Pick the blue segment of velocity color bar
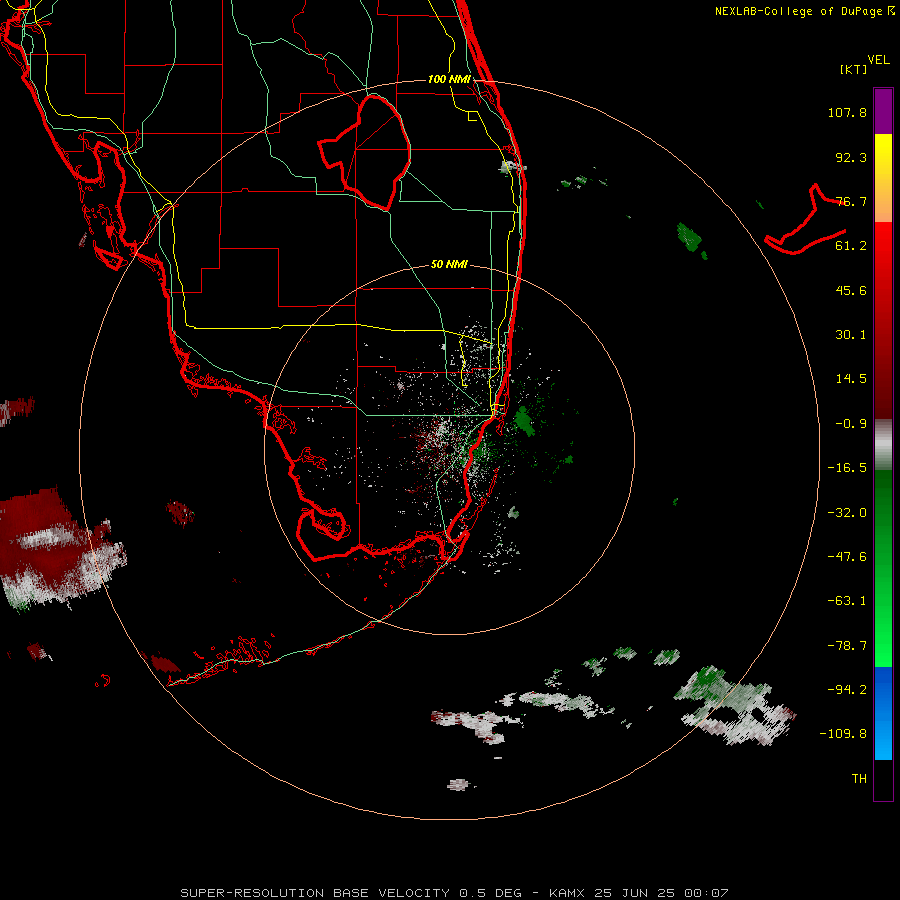 click(883, 713)
